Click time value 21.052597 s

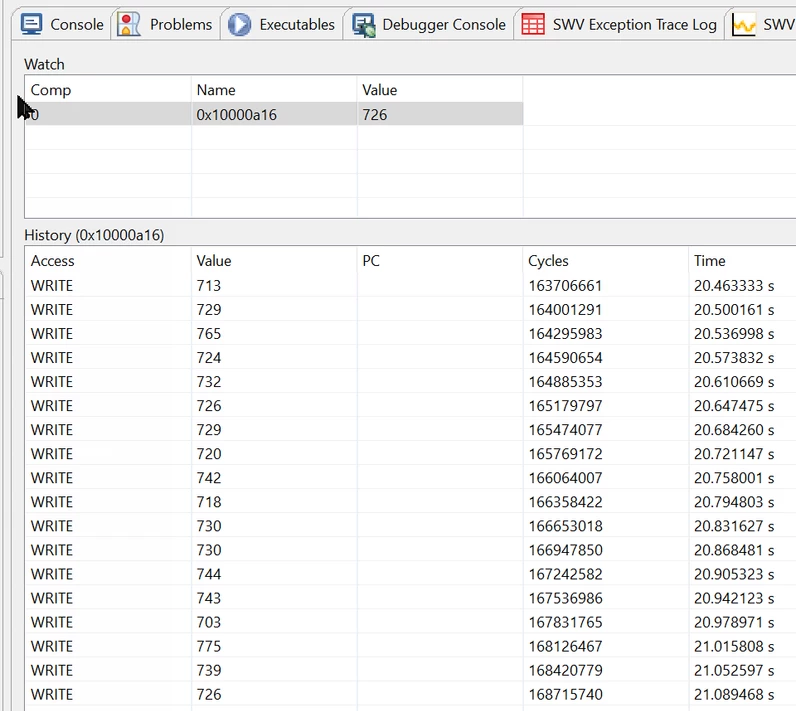point(734,670)
